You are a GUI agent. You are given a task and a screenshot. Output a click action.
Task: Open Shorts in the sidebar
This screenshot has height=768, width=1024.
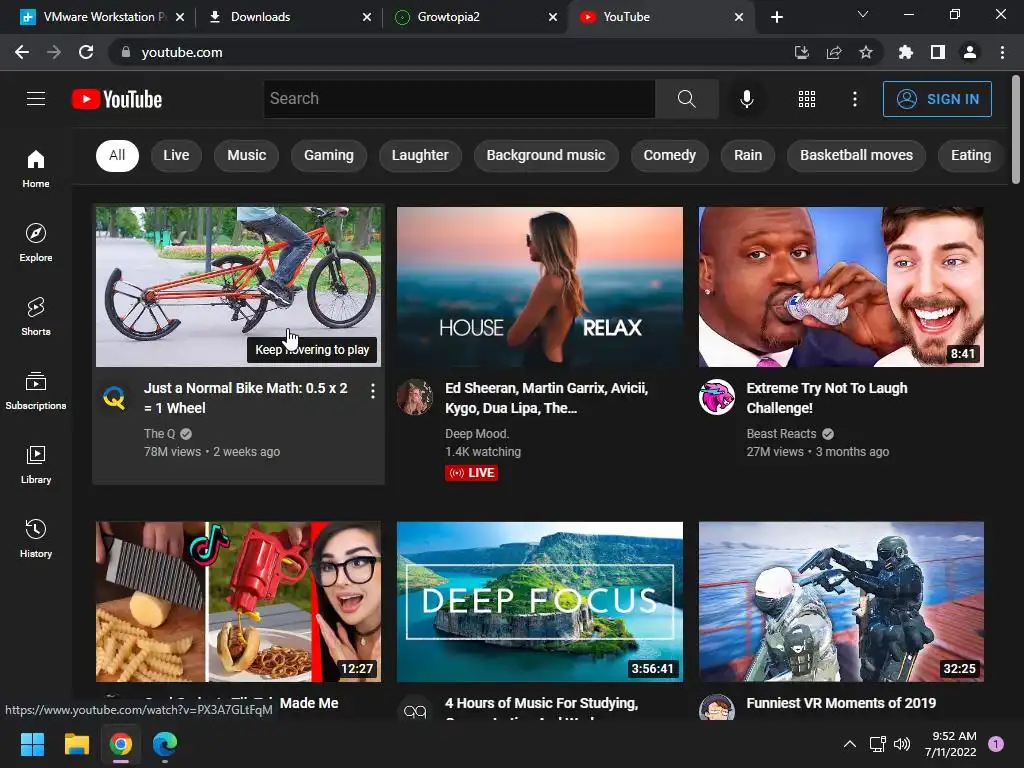tap(36, 317)
